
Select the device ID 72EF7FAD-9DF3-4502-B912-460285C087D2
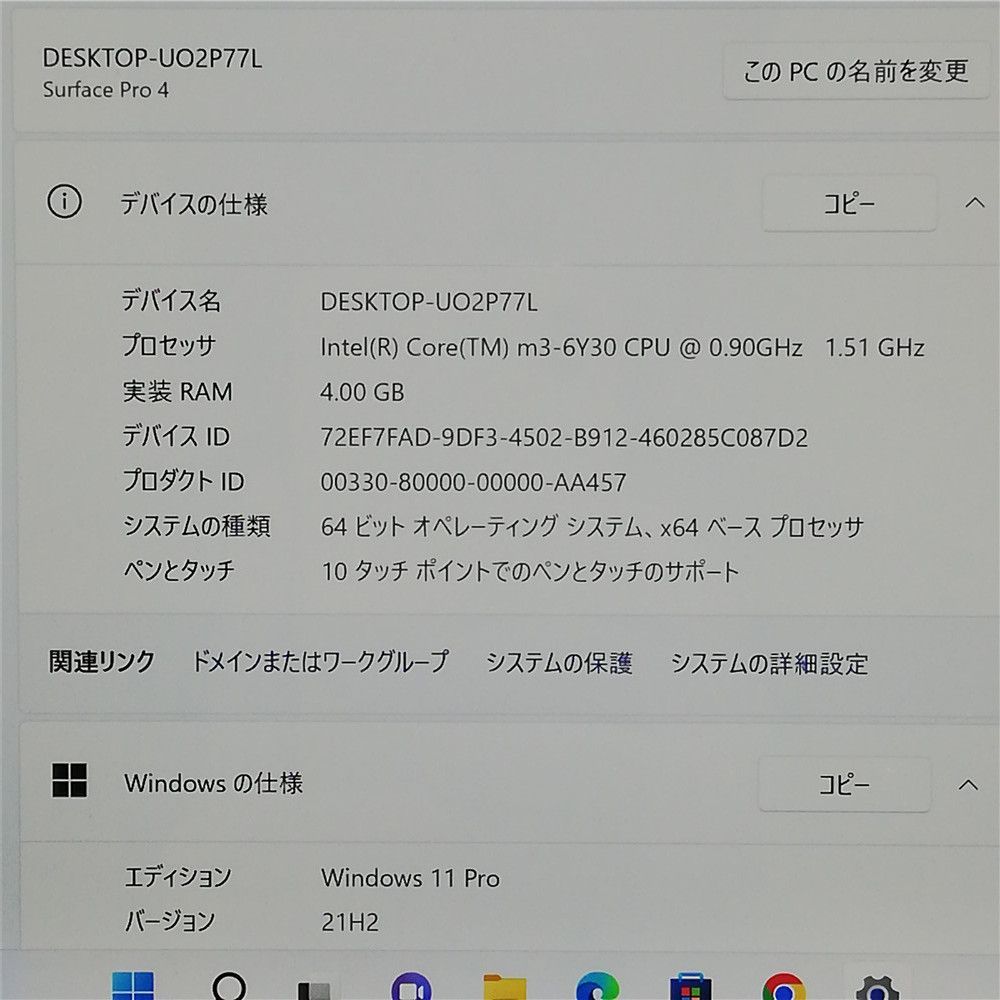point(564,438)
